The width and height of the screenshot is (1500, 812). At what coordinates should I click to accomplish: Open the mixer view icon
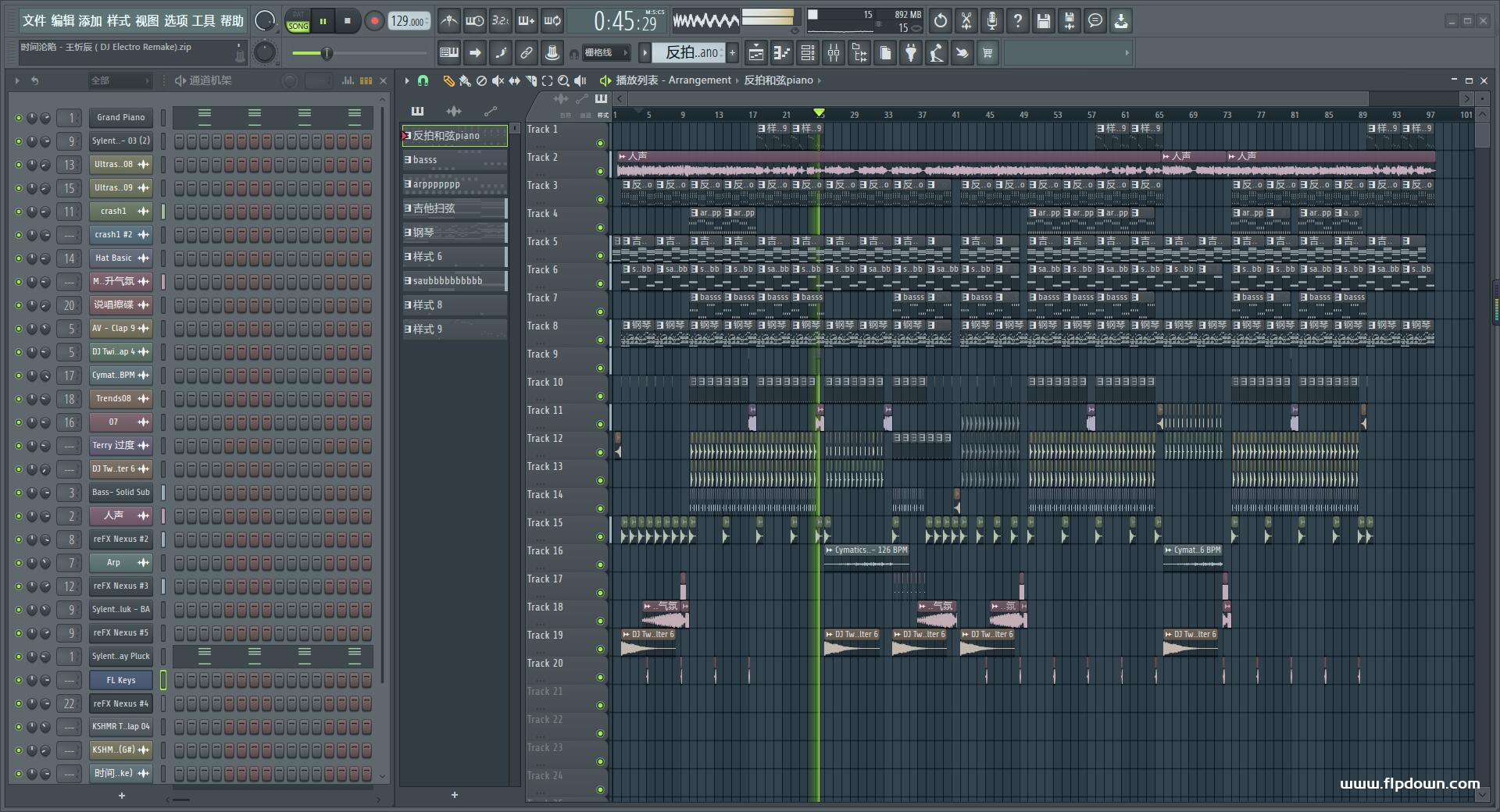(x=834, y=53)
